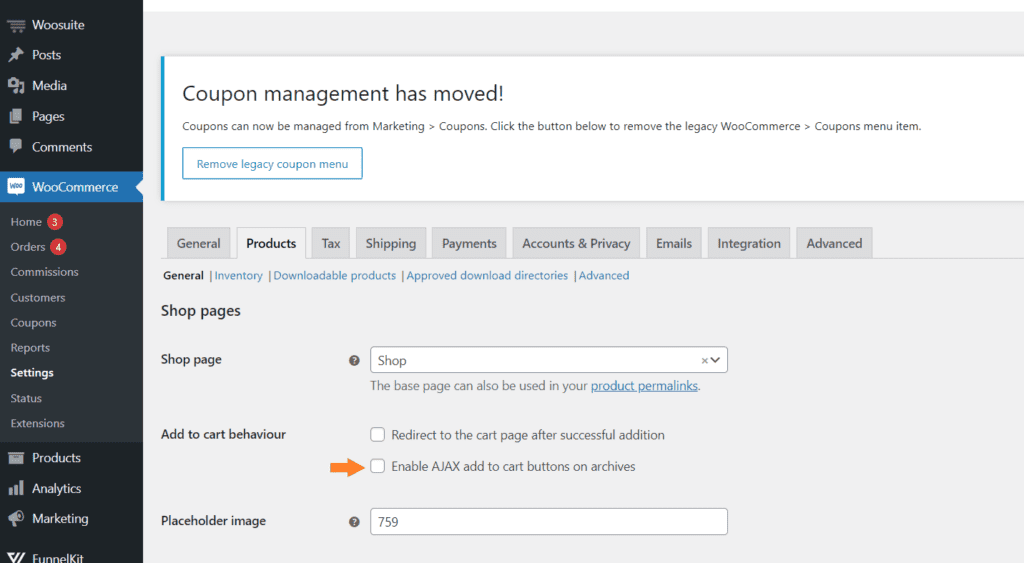Open the Advanced settings tab
This screenshot has height=563, width=1024.
click(834, 243)
